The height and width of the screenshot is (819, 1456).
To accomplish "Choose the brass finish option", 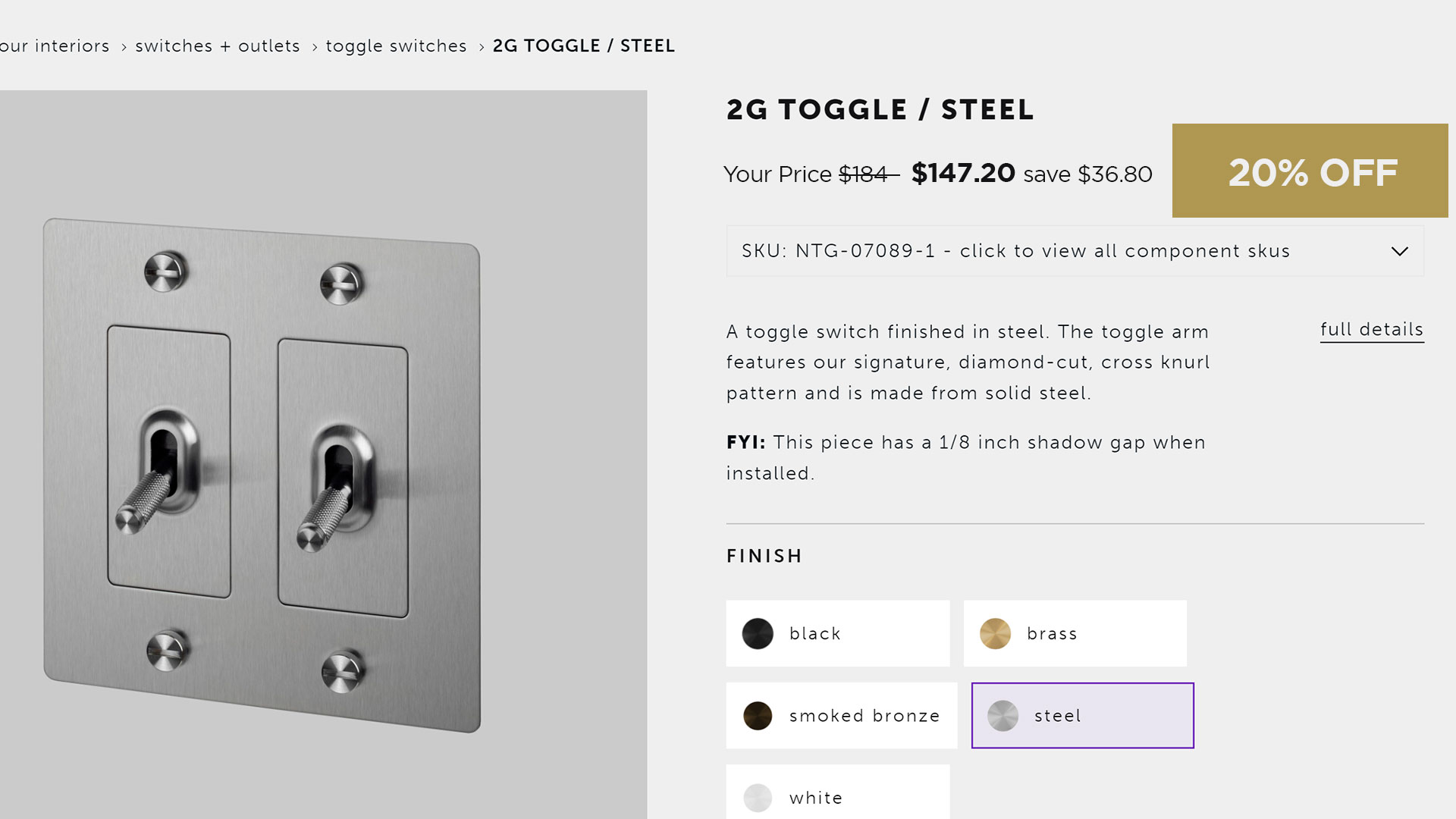I will pyautogui.click(x=1075, y=633).
